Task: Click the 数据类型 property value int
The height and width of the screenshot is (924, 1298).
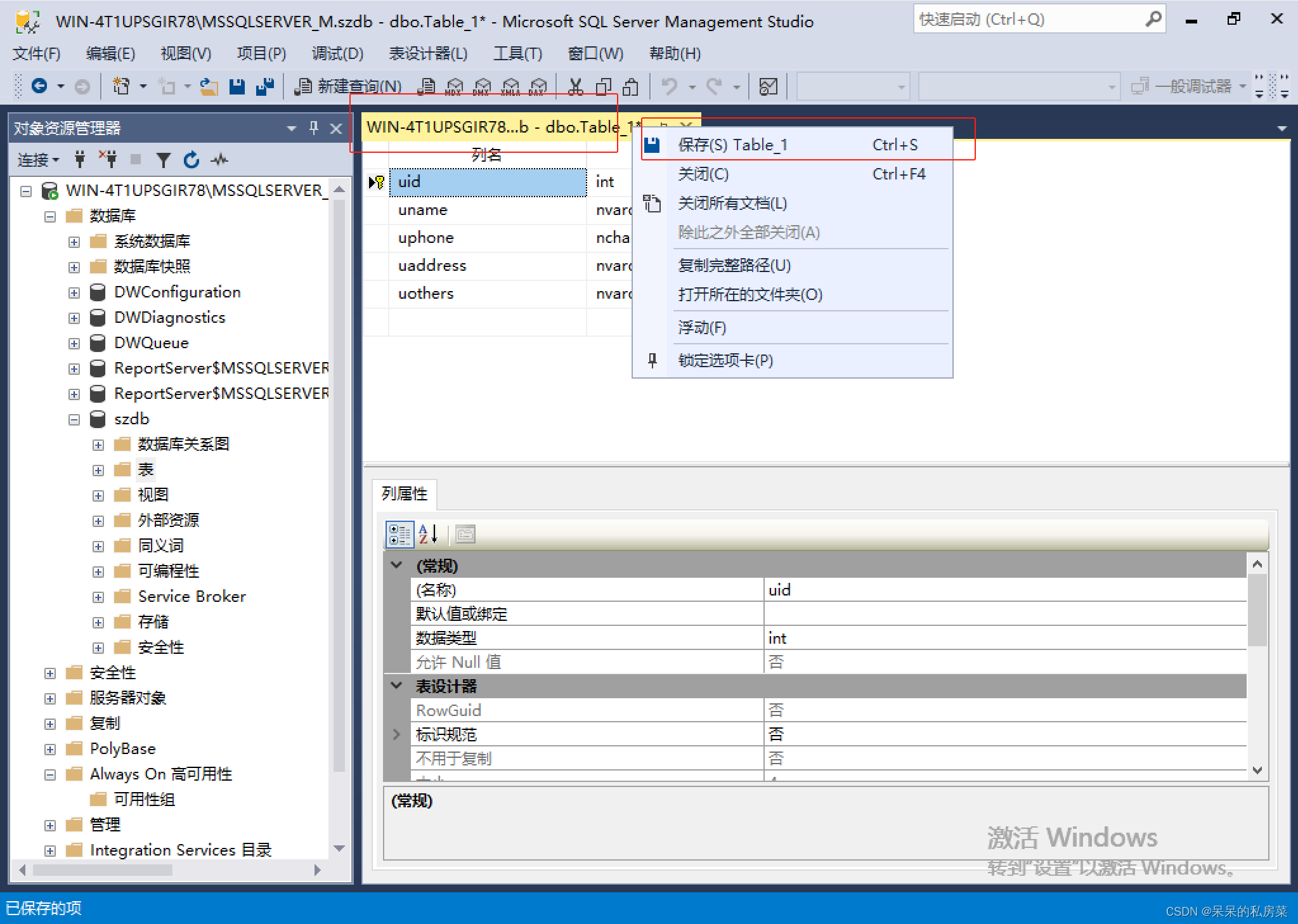Action: tap(1004, 638)
